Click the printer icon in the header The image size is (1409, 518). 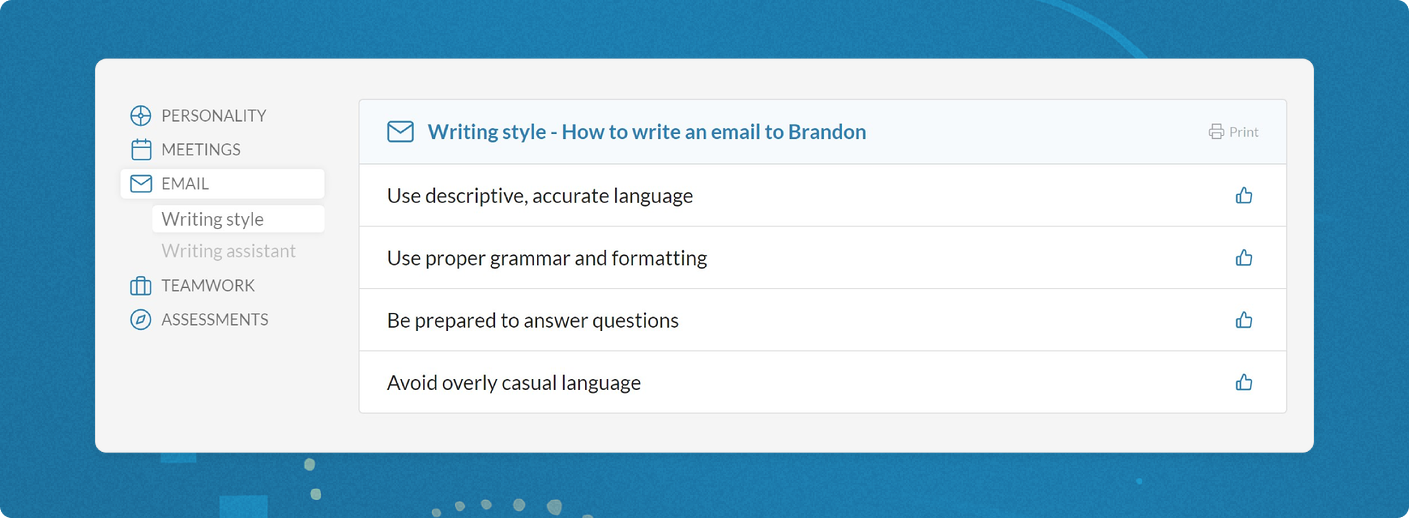click(1216, 132)
